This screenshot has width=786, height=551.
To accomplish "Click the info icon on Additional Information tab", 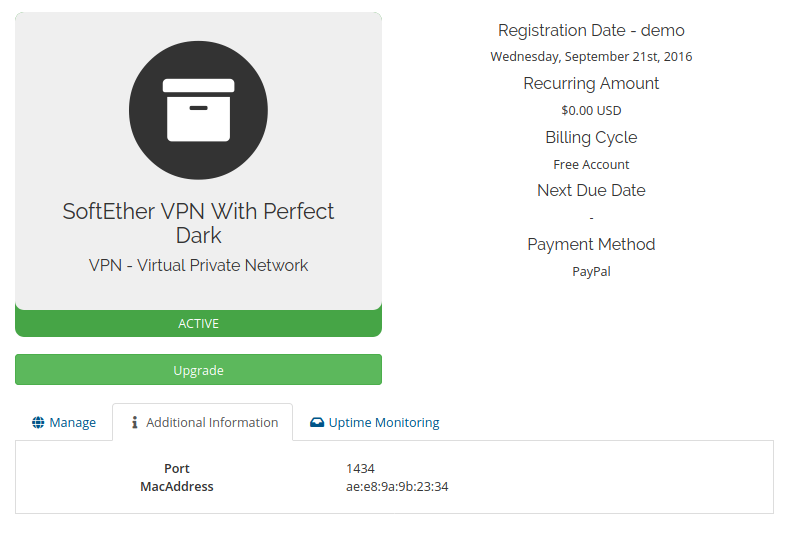I will point(134,423).
